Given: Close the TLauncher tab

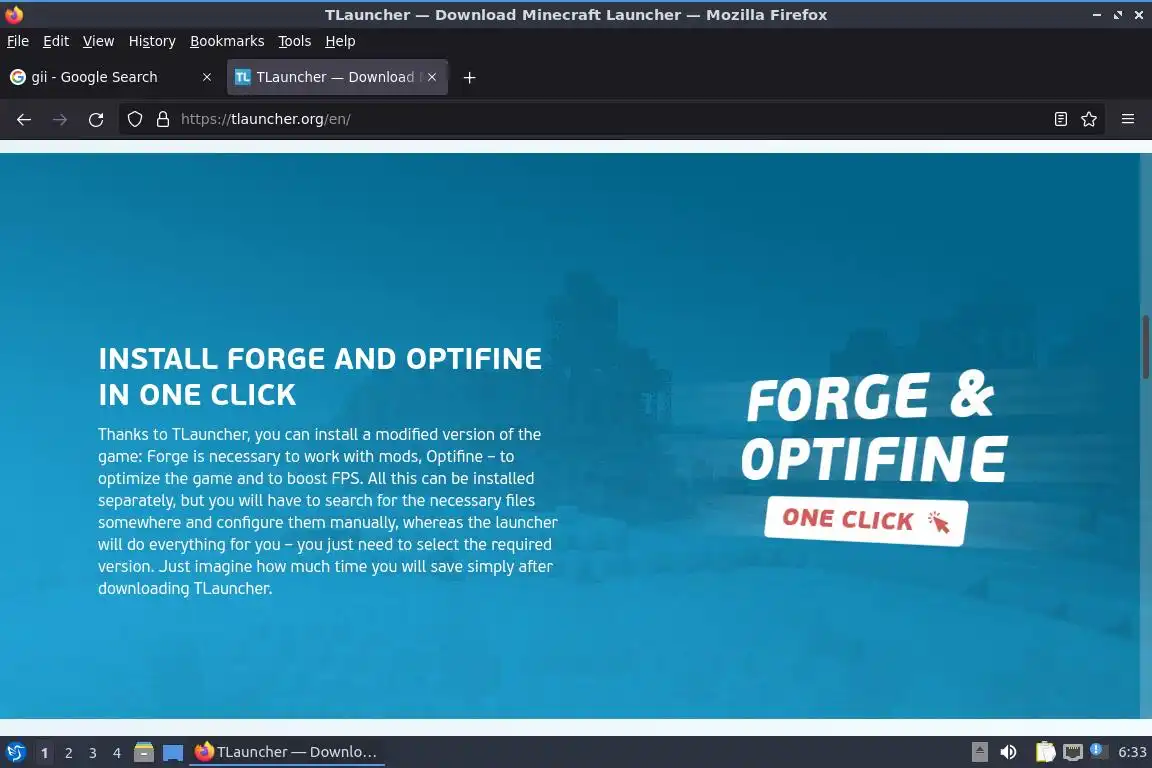Looking at the screenshot, I should [x=432, y=77].
